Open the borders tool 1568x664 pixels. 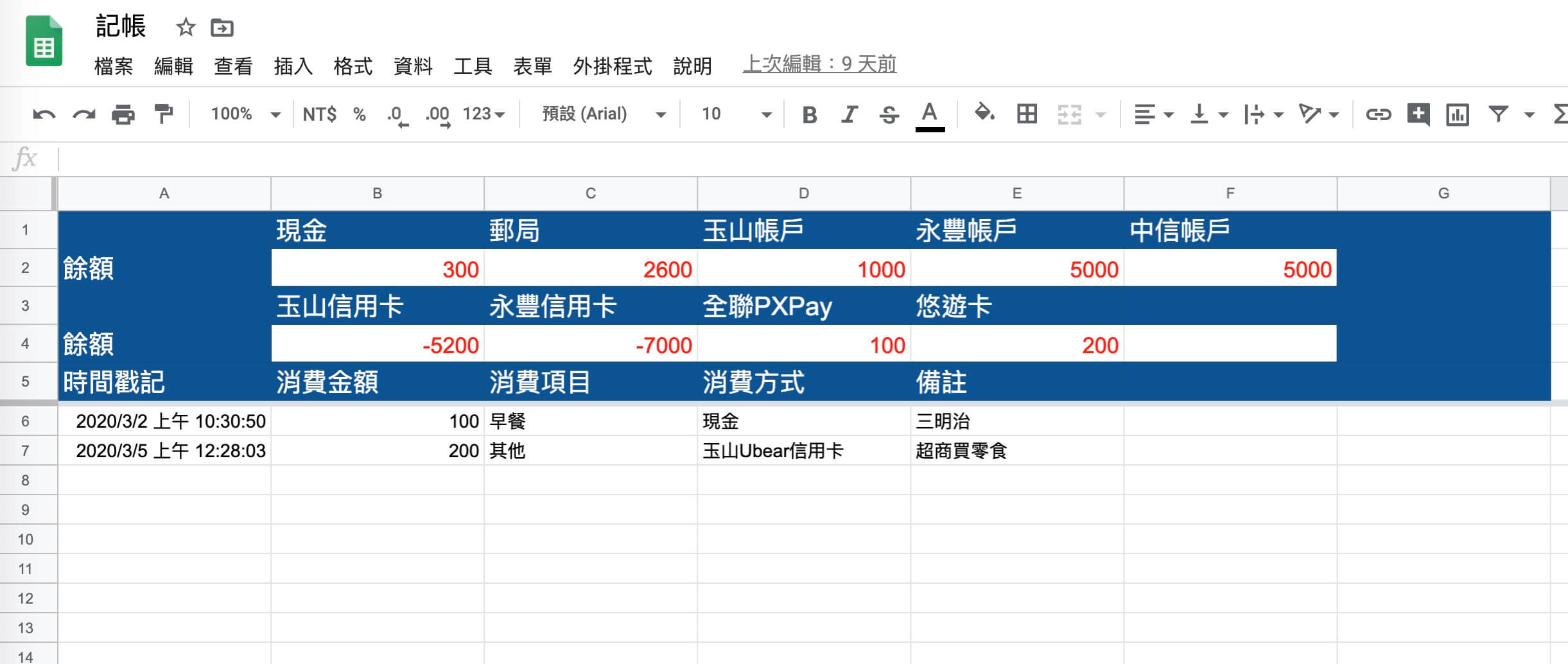click(x=1027, y=114)
